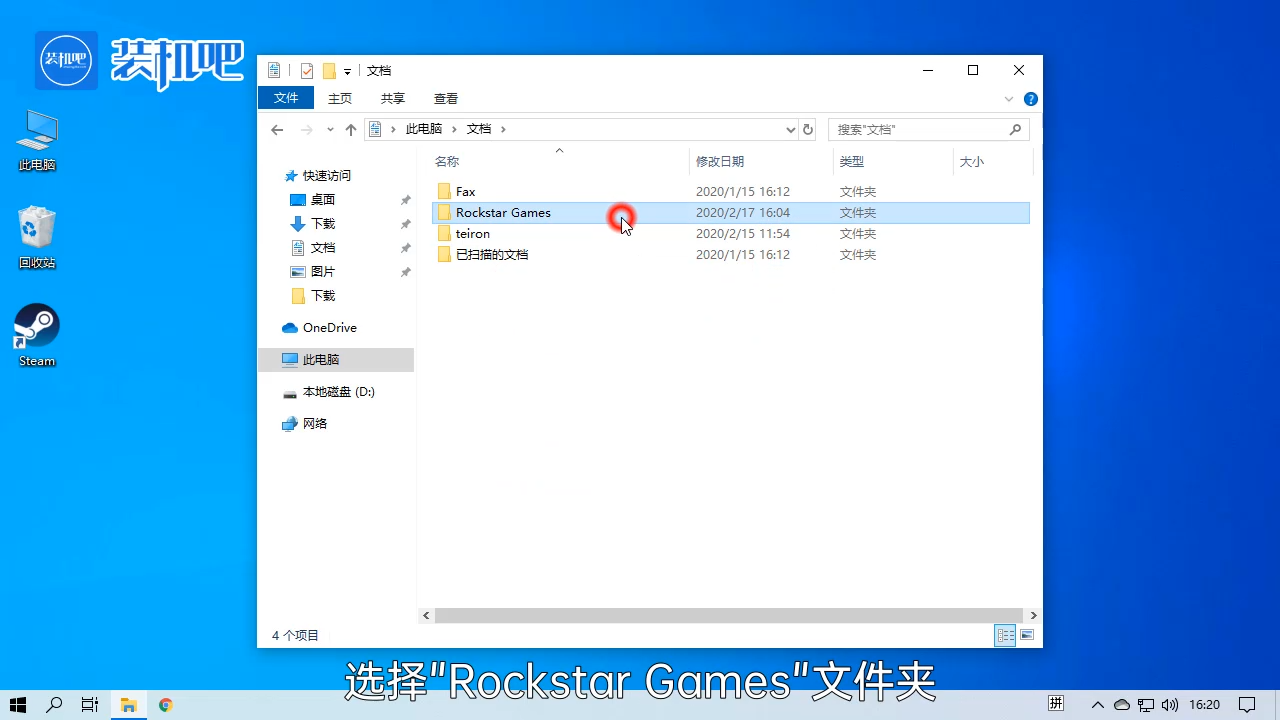Show hidden tray icons with the chevron
1280x720 pixels.
tap(1097, 704)
